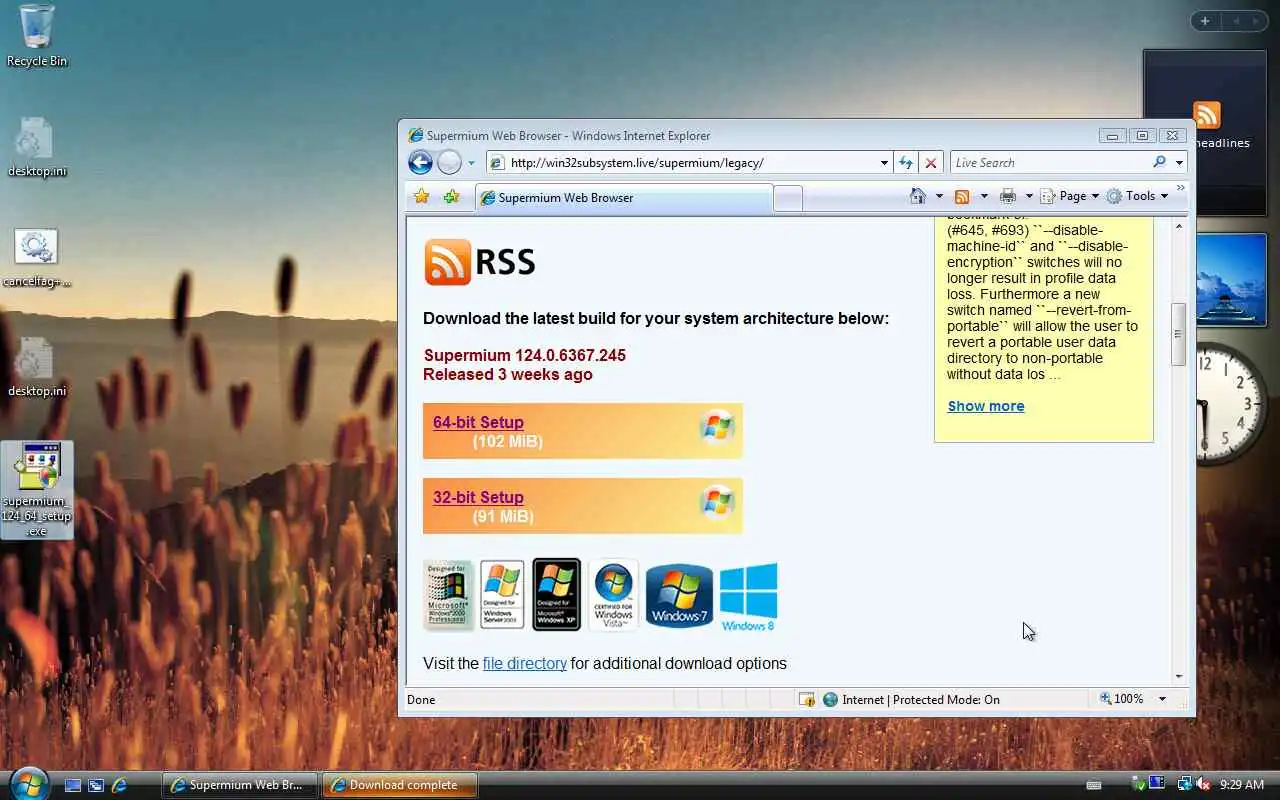Click the scrollbar down arrow
The width and height of the screenshot is (1280, 800).
point(1178,676)
